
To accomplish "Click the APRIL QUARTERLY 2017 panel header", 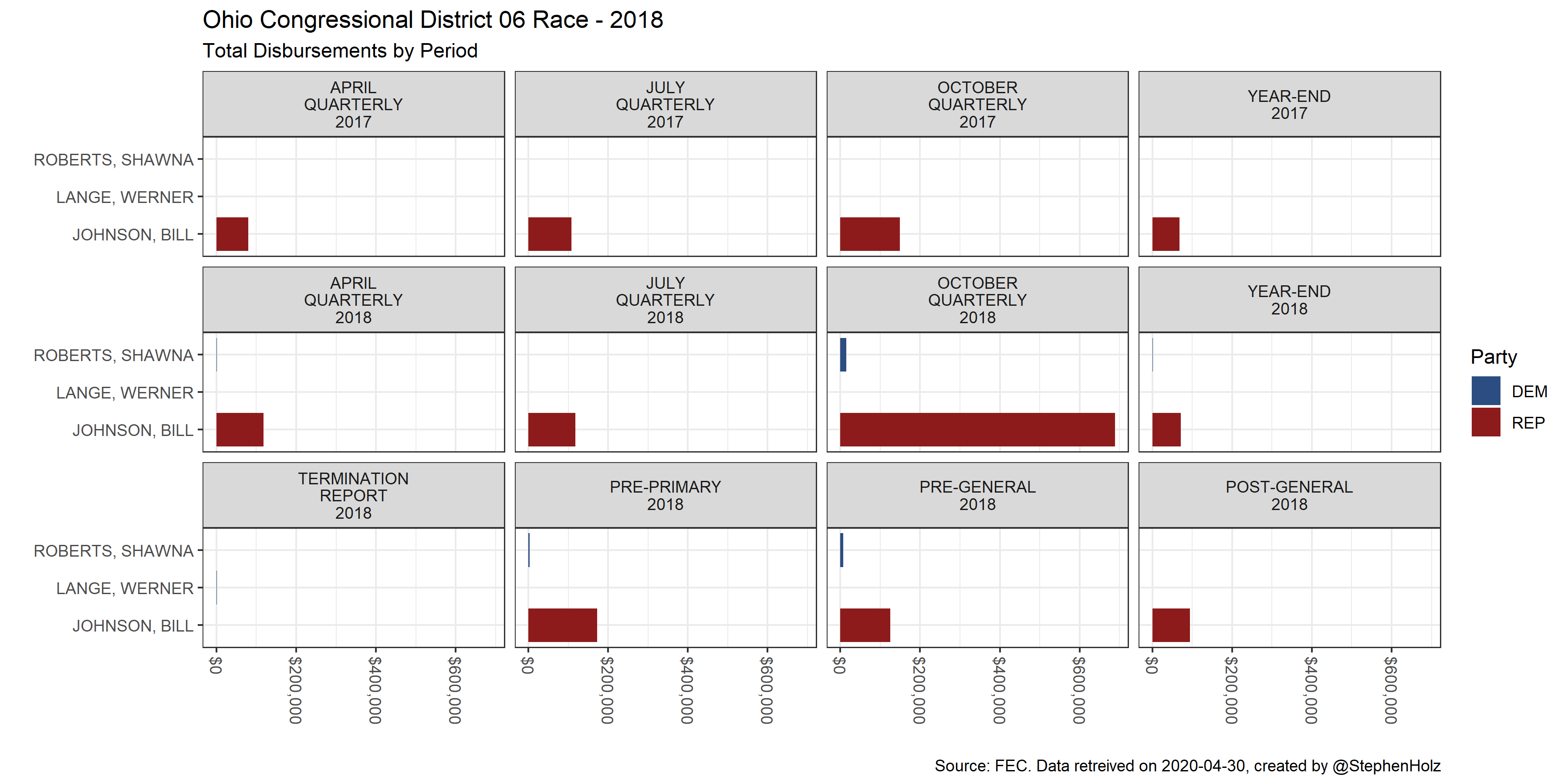I will [353, 105].
